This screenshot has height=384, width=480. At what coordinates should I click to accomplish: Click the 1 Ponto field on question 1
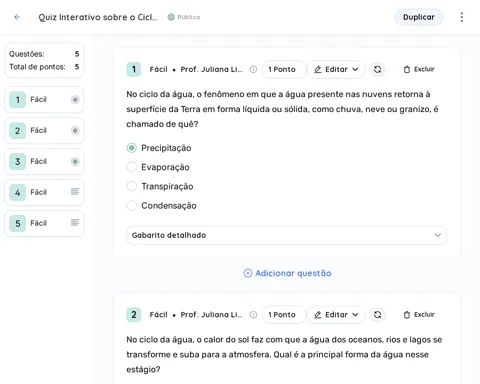point(284,69)
